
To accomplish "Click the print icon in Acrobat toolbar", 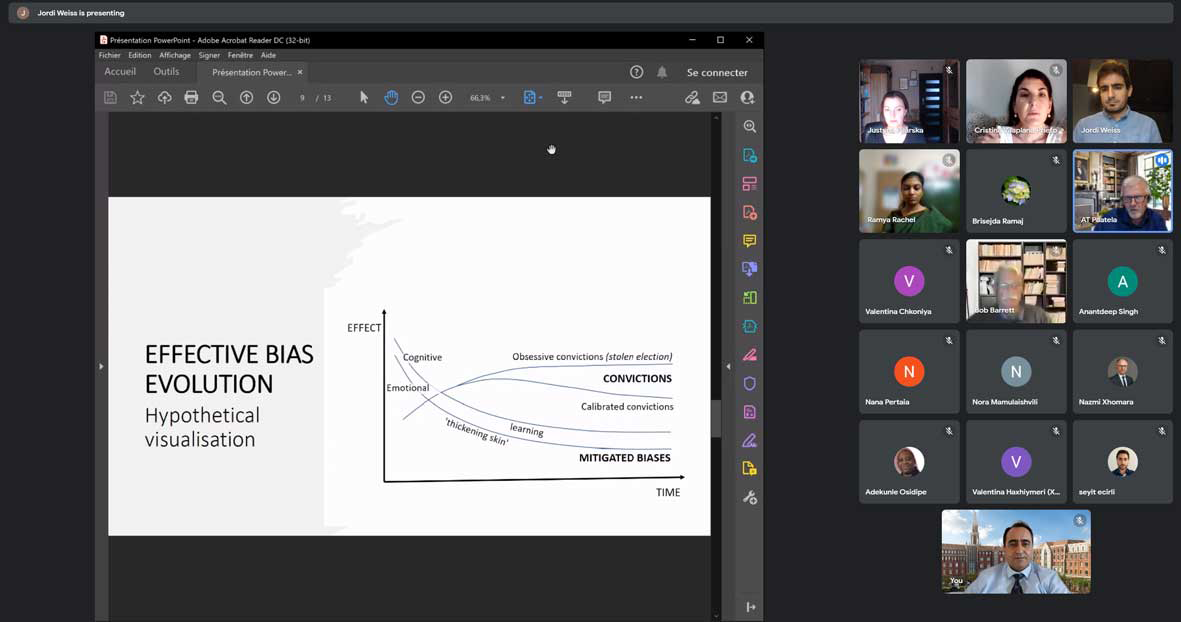I will coord(191,97).
